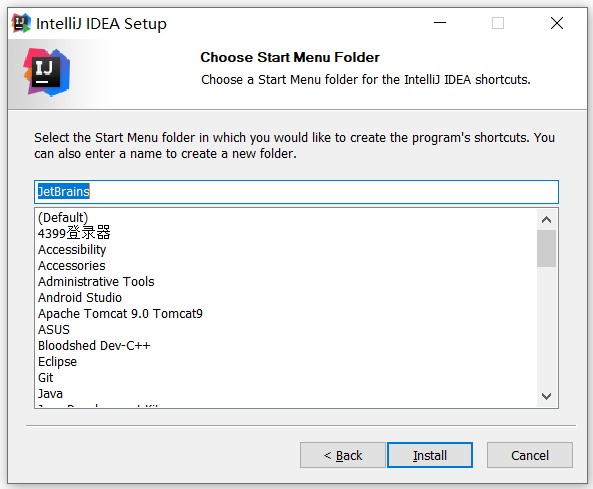Viewport: 593px width, 489px height.
Task: Close the IntelliJ IDEA Setup window
Action: point(557,23)
